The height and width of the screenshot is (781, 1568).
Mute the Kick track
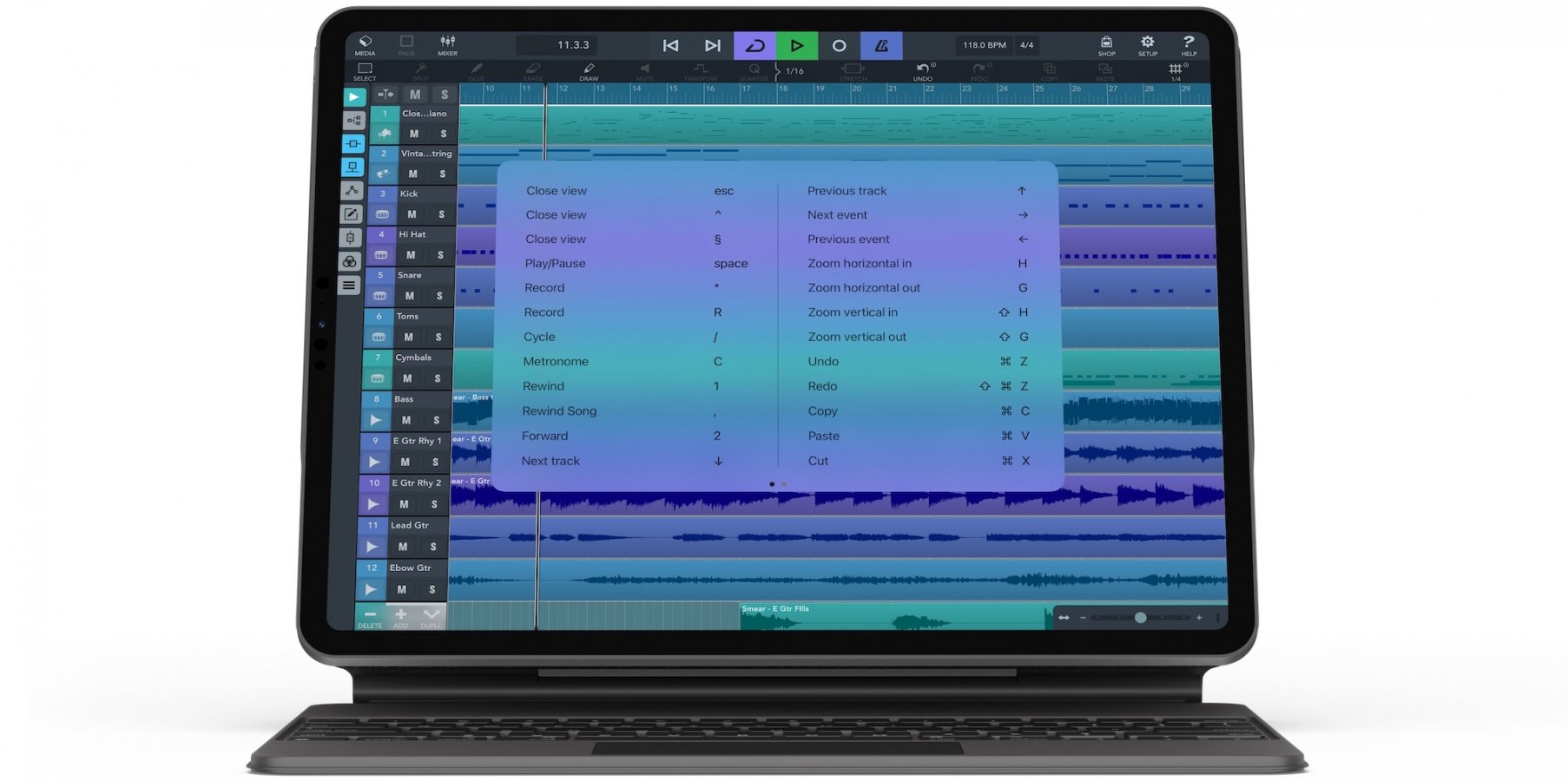click(x=412, y=214)
